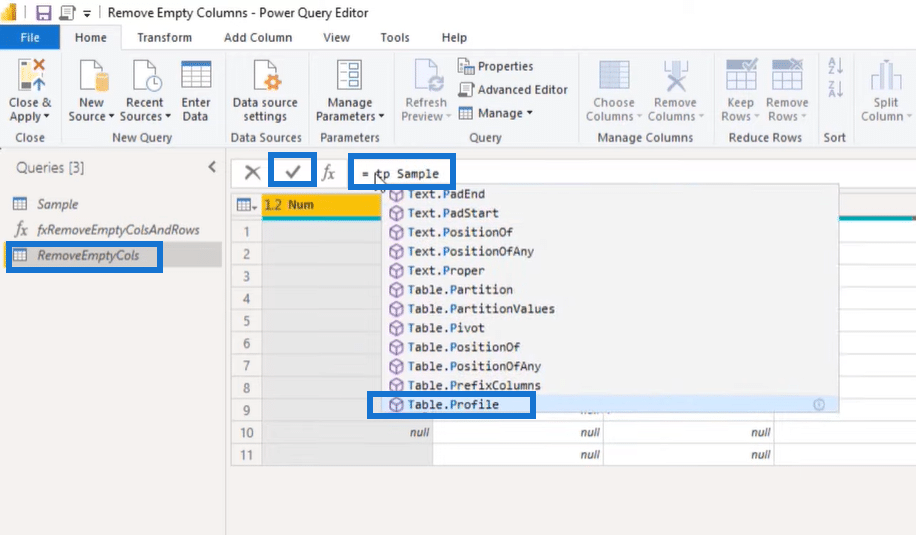Click the Refresh Preview icon
The width and height of the screenshot is (916, 535).
pyautogui.click(x=427, y=76)
